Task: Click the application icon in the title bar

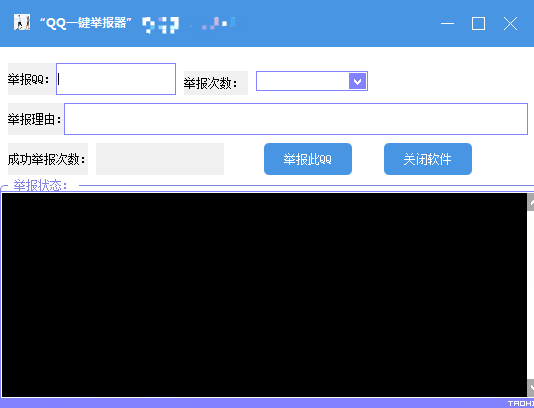Action: click(22, 22)
